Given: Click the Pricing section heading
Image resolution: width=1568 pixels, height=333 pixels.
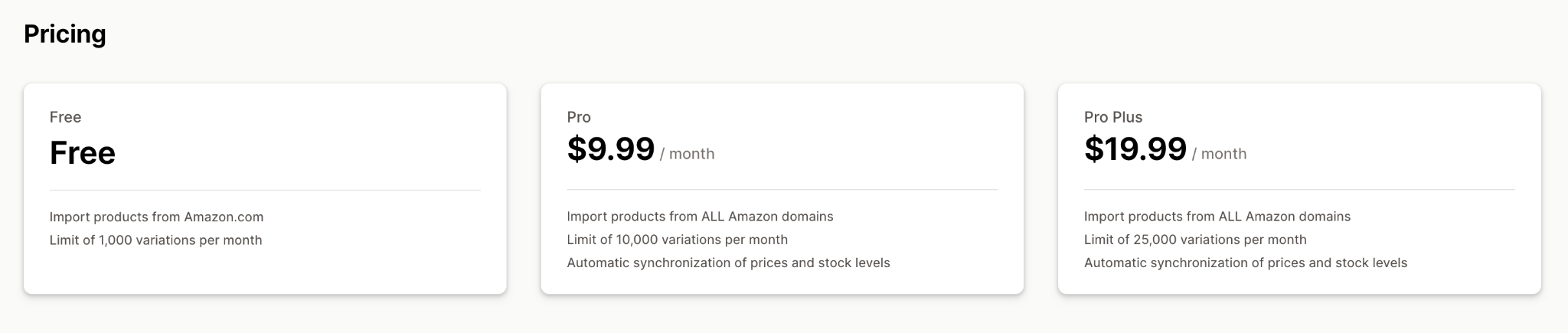Looking at the screenshot, I should click(x=65, y=34).
